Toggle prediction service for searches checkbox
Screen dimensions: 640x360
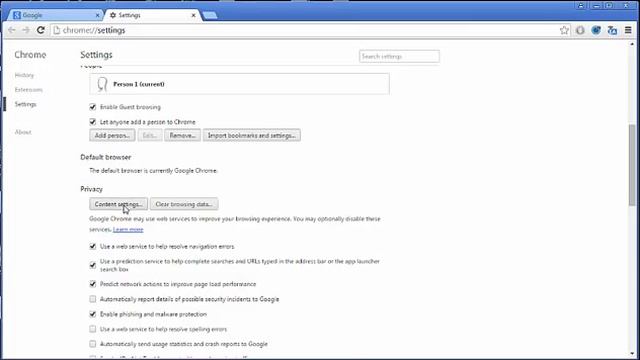pos(93,265)
